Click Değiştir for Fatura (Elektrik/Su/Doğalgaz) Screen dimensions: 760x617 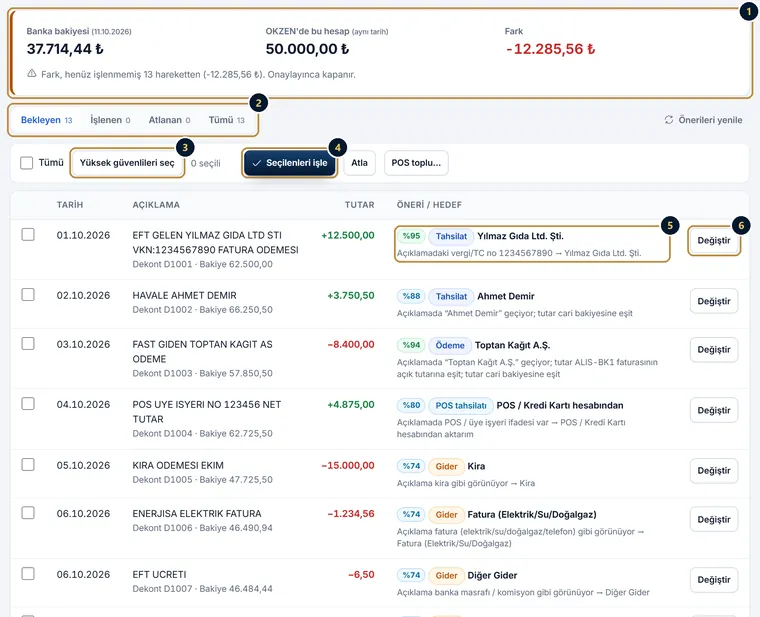click(713, 519)
